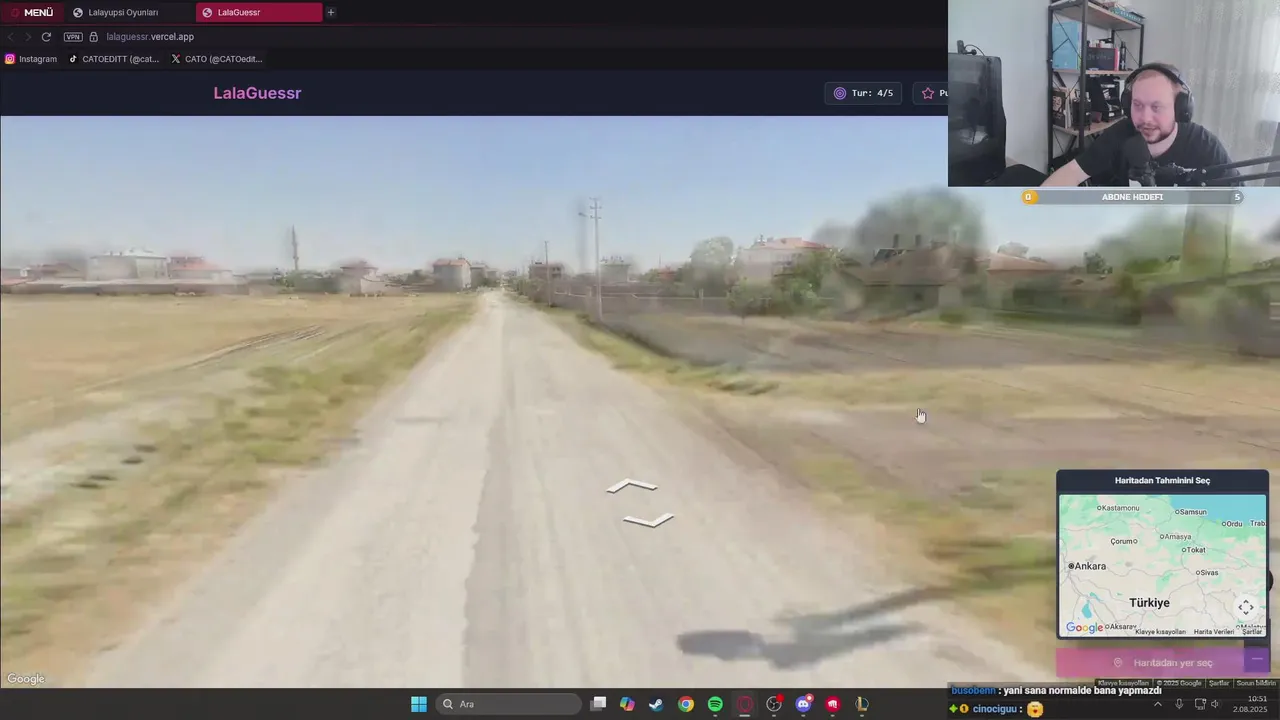Screen dimensions: 1280x720
Task: Click the Kastamonu label on the map
Action: [1118, 508]
